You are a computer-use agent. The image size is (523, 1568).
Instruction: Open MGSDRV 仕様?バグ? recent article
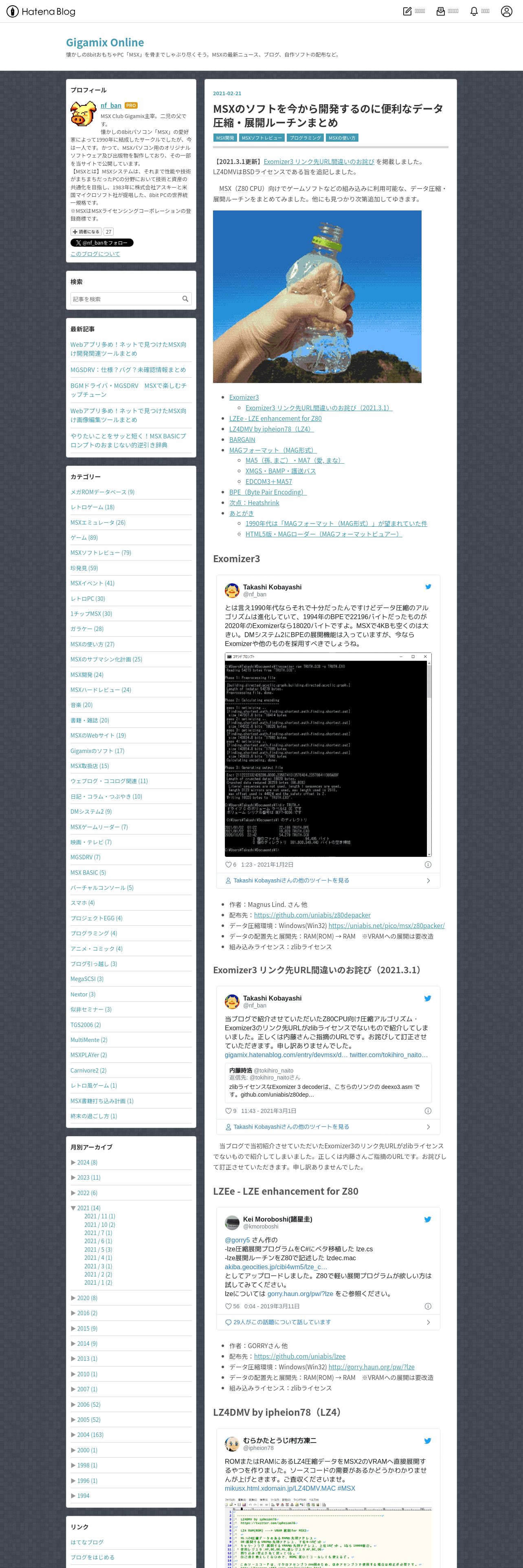point(128,370)
